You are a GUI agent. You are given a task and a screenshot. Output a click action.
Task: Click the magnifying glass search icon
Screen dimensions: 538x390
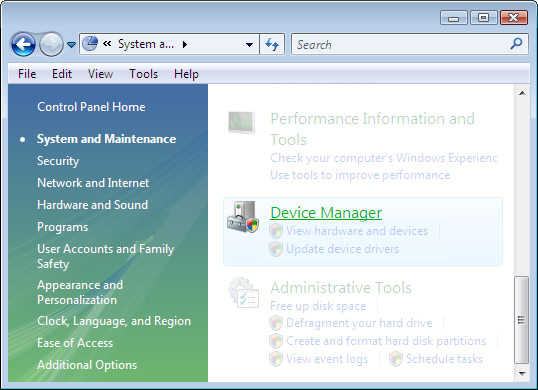516,44
